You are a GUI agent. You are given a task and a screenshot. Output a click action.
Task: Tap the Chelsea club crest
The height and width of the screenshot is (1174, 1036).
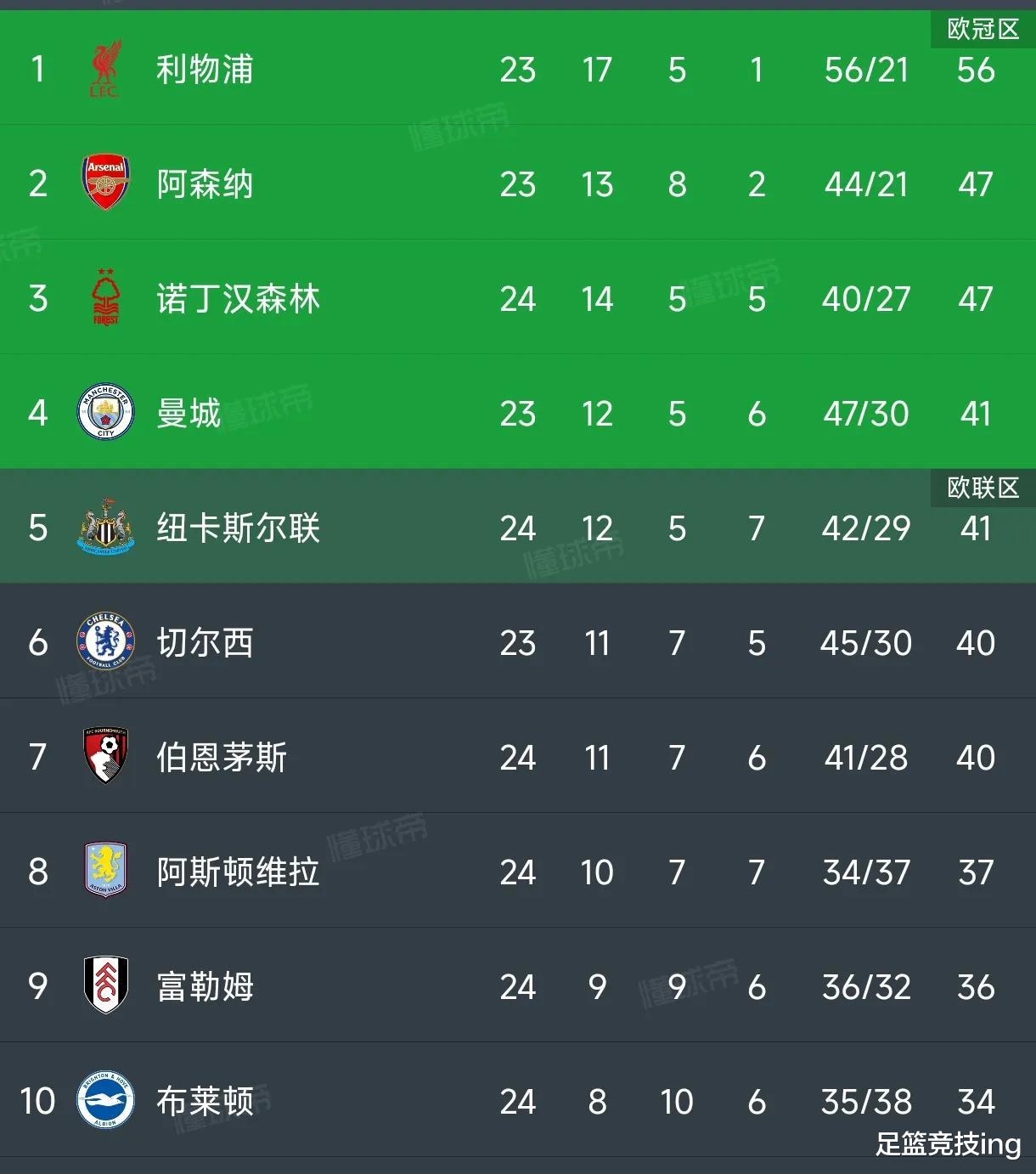(105, 642)
